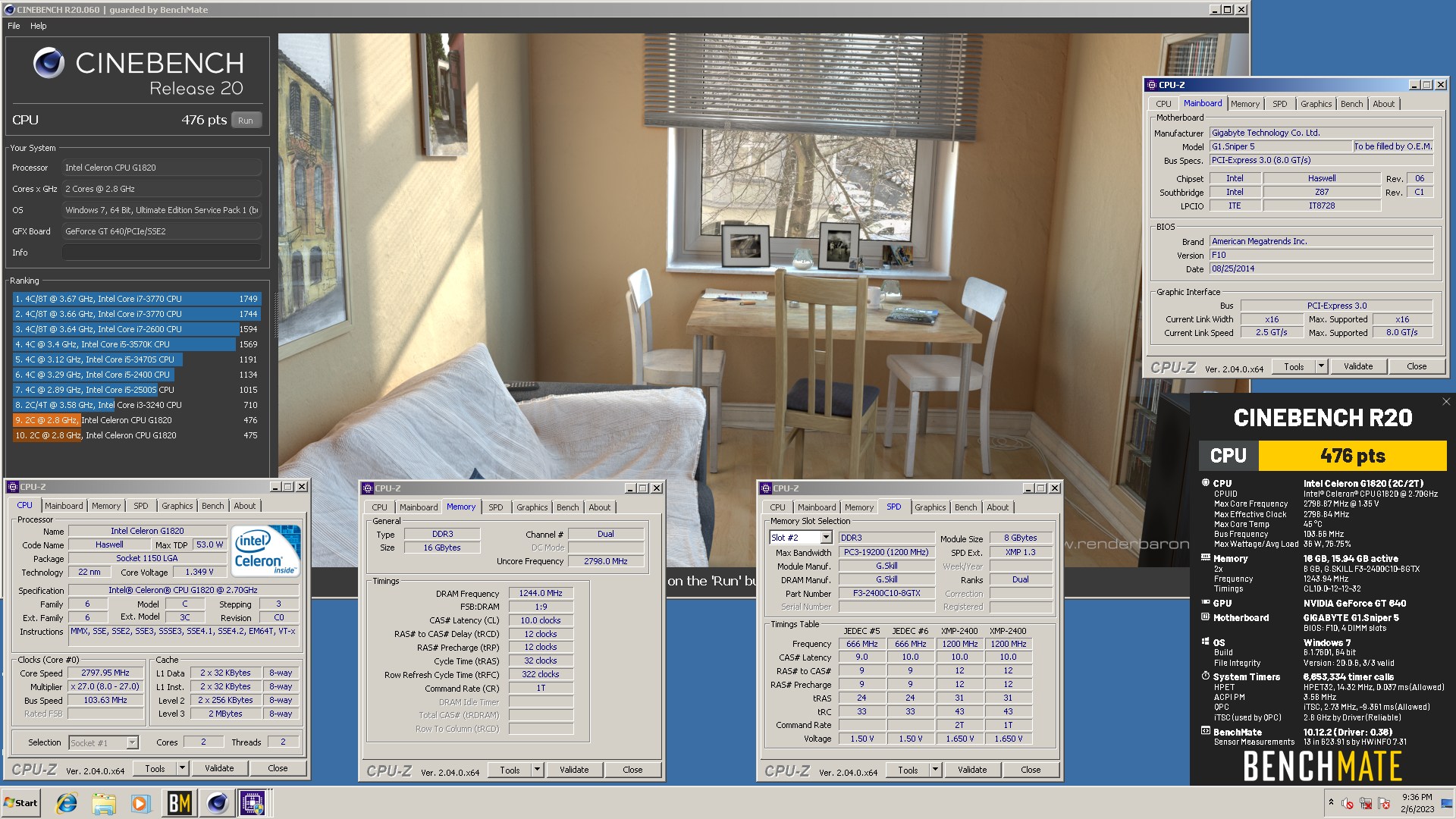Click the Motherboard icon in the BenchMate panel

click(1206, 617)
